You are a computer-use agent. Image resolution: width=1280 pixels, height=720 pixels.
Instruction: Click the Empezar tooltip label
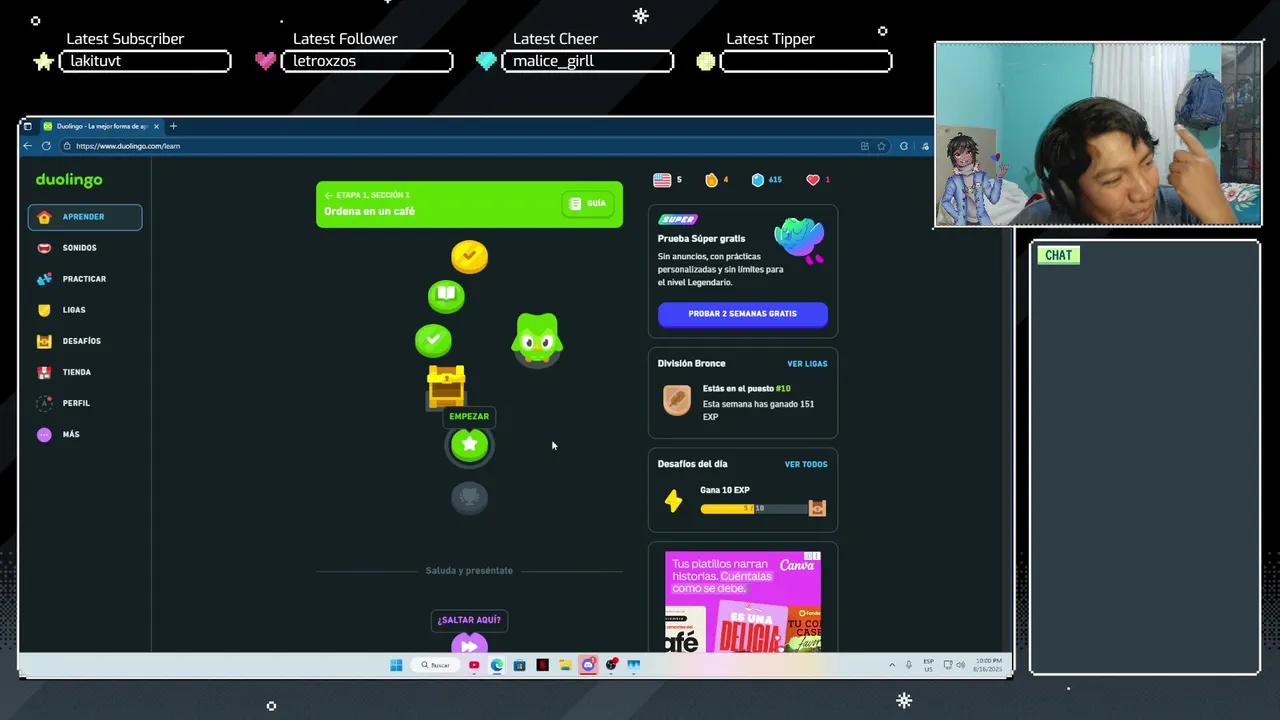tap(469, 416)
